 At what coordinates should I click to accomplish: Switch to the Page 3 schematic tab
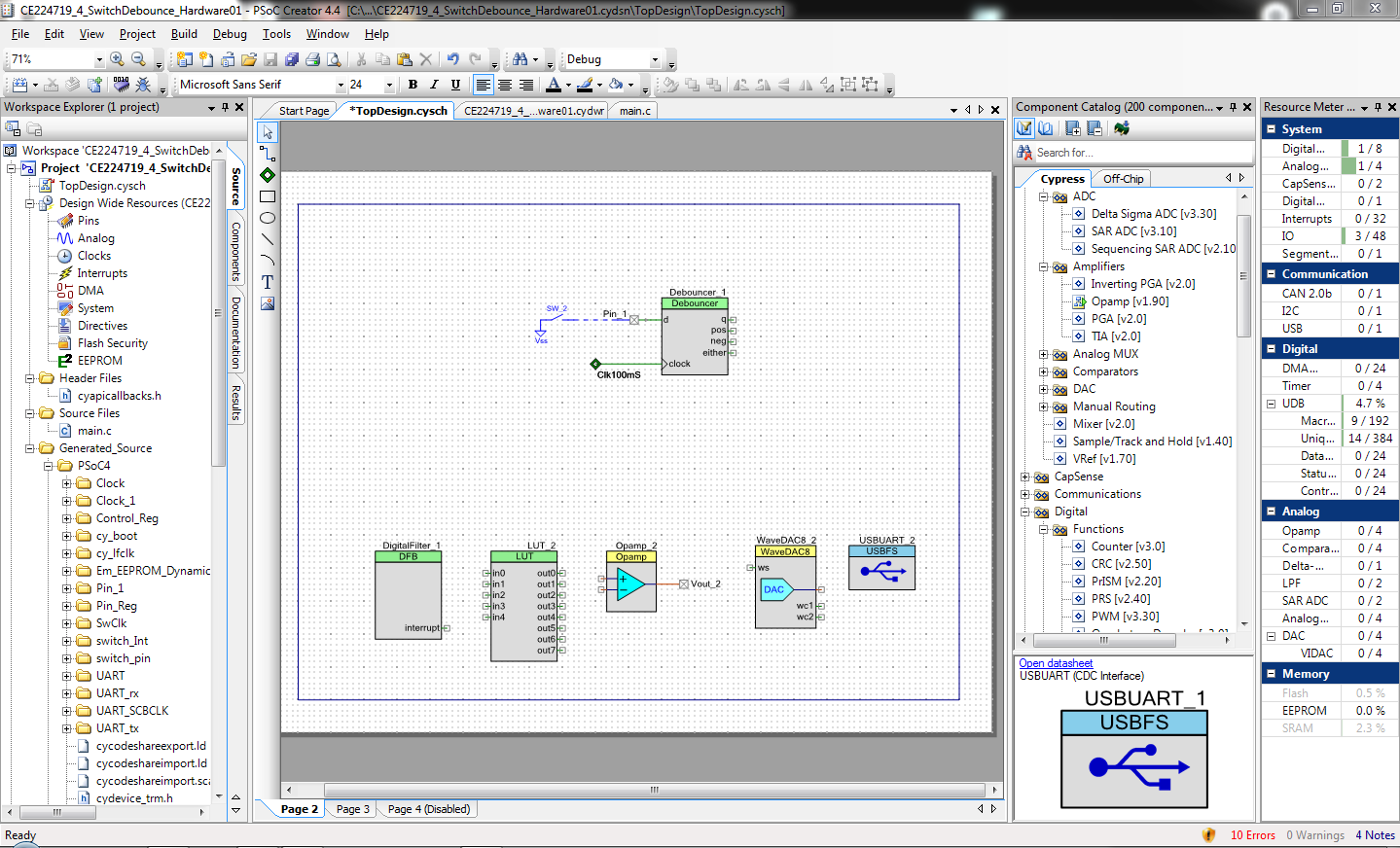(x=352, y=809)
